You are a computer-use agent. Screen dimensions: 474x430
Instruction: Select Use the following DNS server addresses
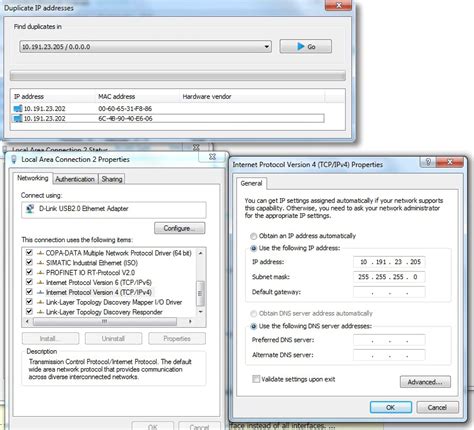tap(253, 326)
